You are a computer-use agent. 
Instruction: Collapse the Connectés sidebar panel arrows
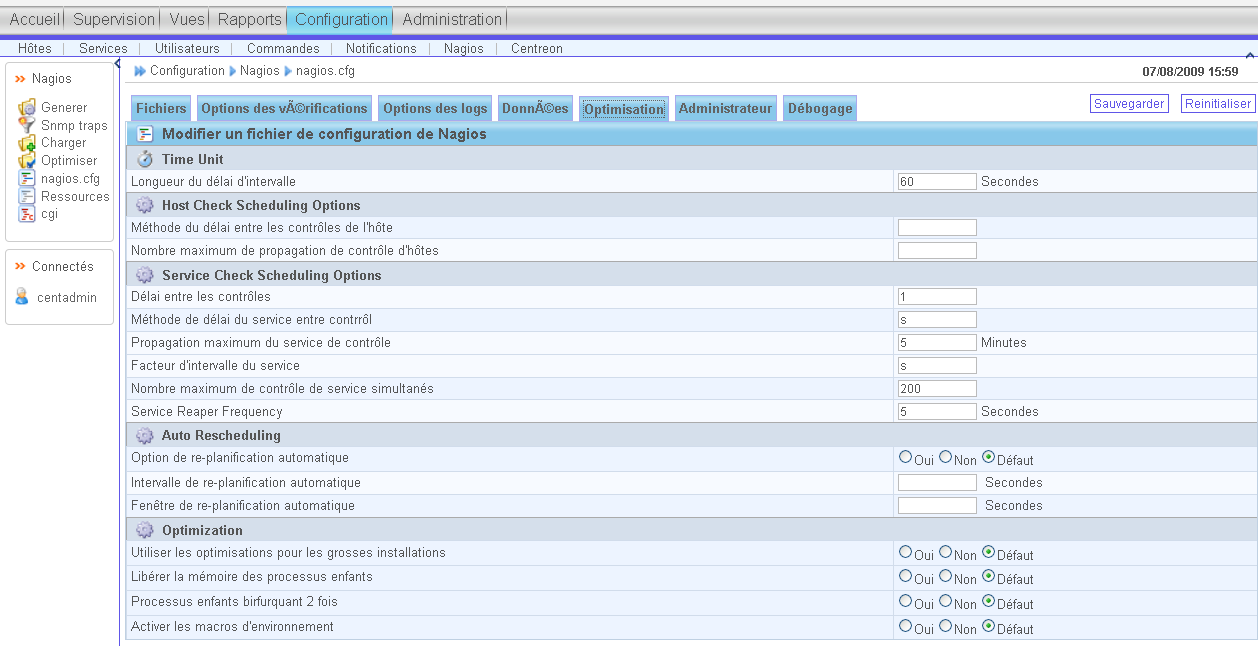(x=20, y=267)
